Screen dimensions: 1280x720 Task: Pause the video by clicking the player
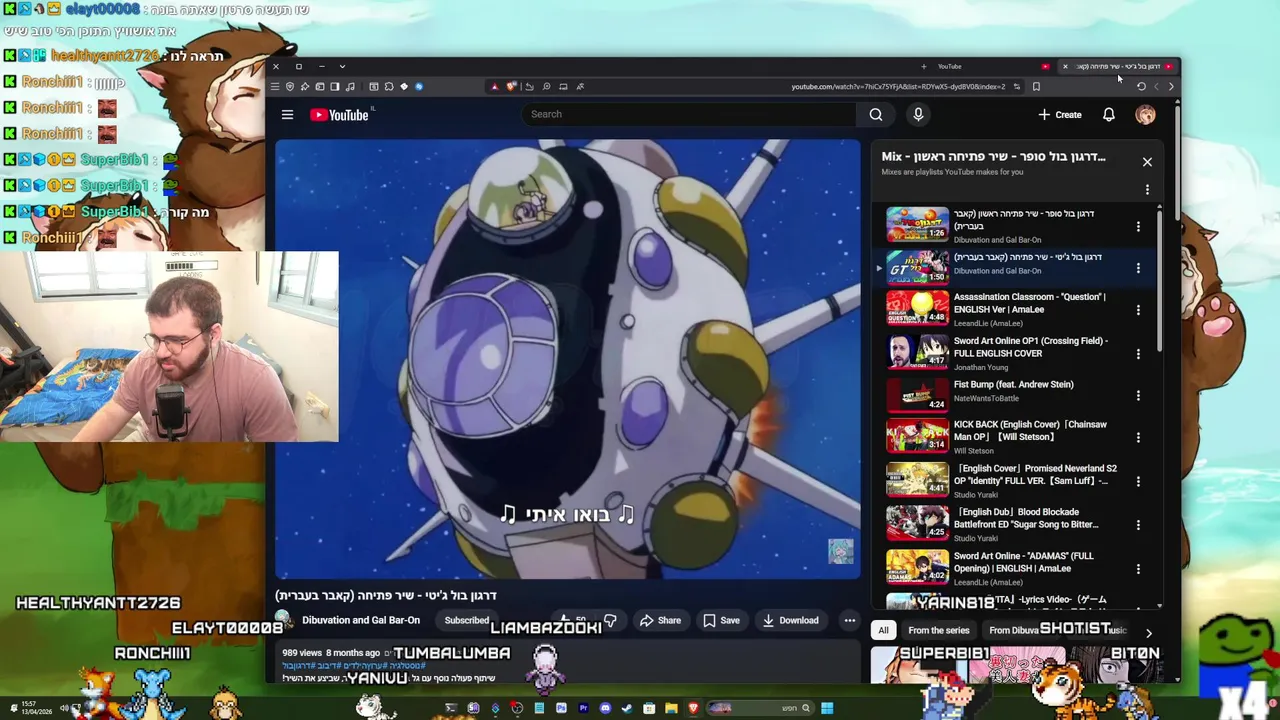point(568,358)
